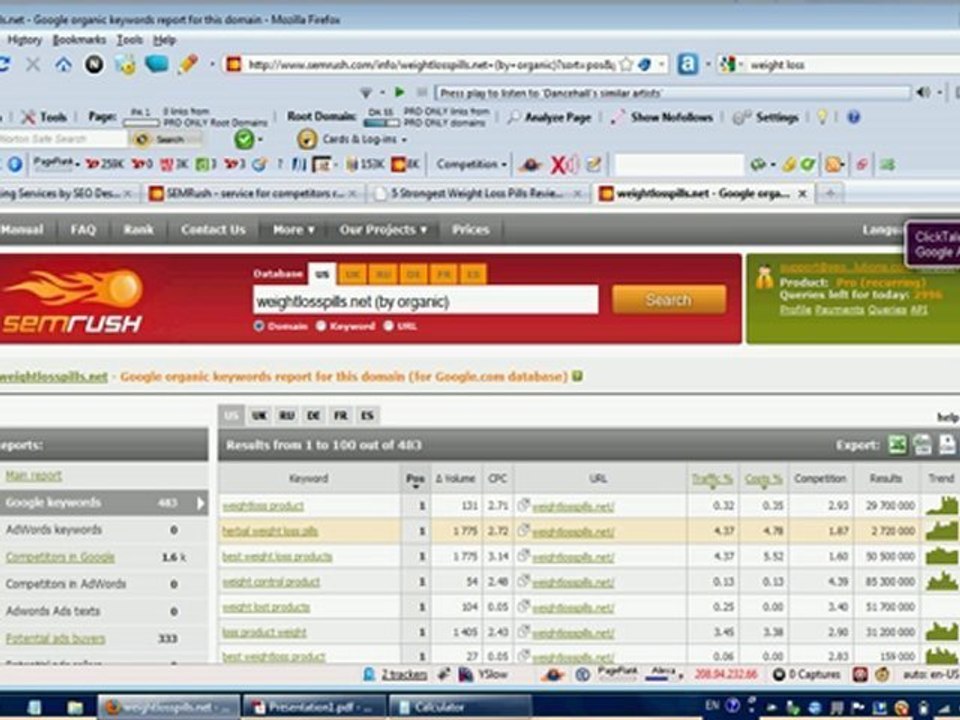Open Presentation1.pdf from the taskbar
Image resolution: width=960 pixels, height=720 pixels.
pos(315,707)
